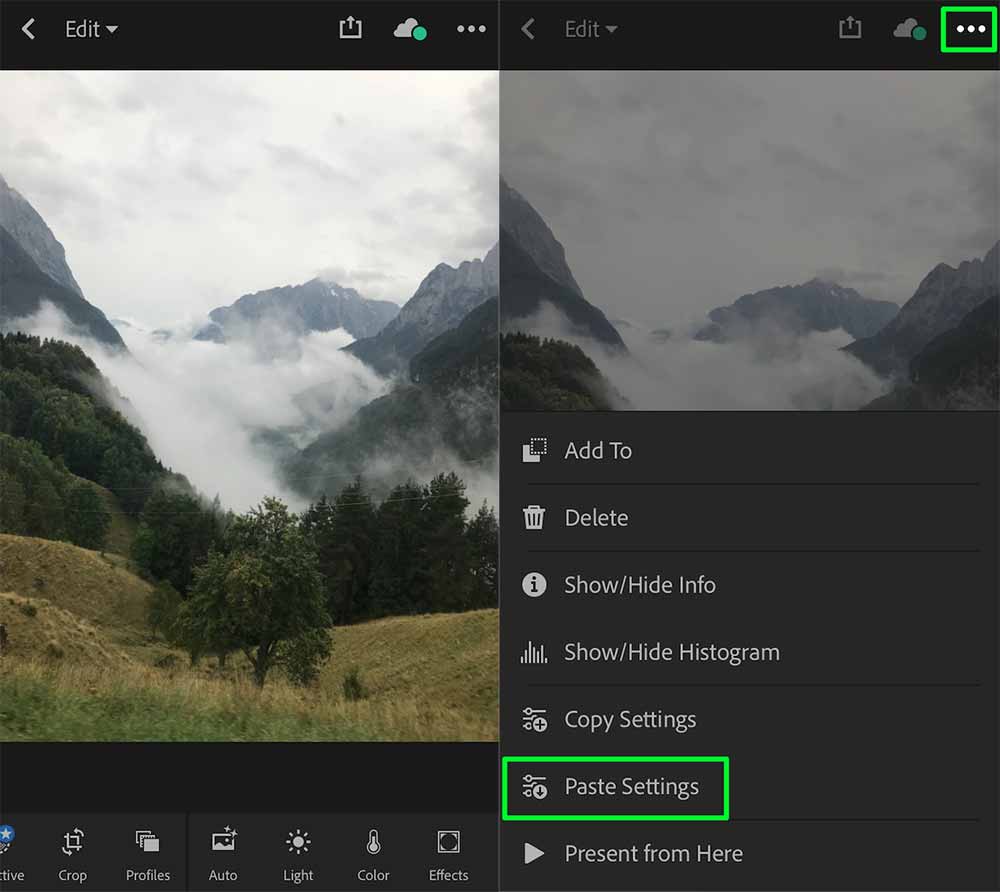Select Present from Here
Image resolution: width=1000 pixels, height=892 pixels.
tap(750, 854)
